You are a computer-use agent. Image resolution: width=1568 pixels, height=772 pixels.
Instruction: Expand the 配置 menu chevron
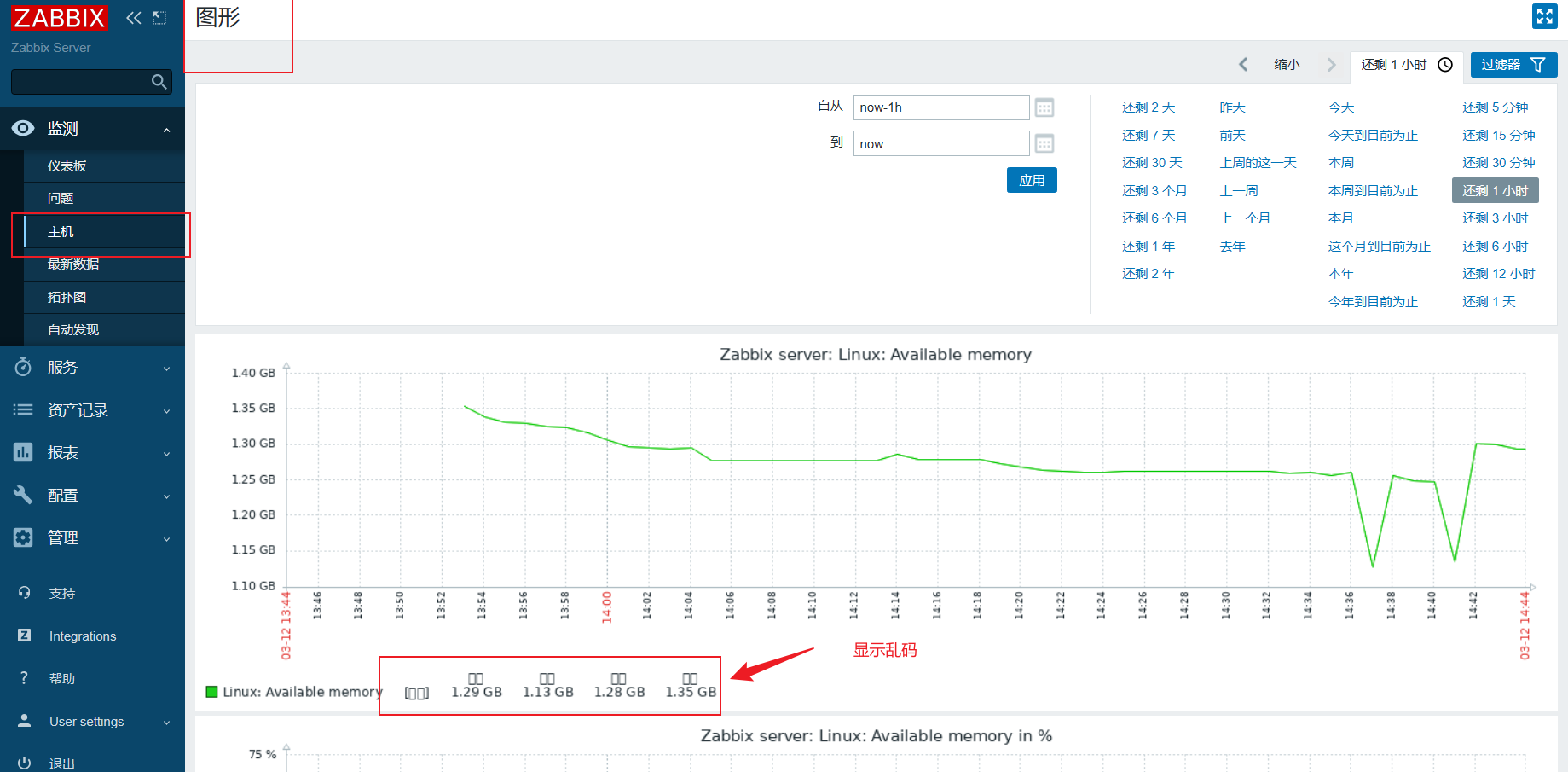pyautogui.click(x=166, y=496)
